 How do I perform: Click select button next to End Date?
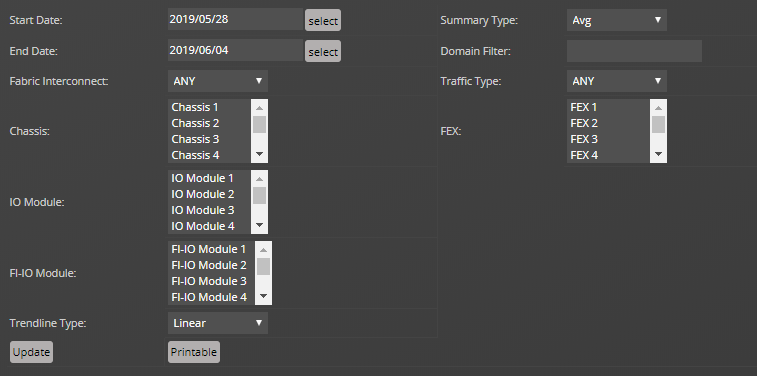click(x=323, y=51)
